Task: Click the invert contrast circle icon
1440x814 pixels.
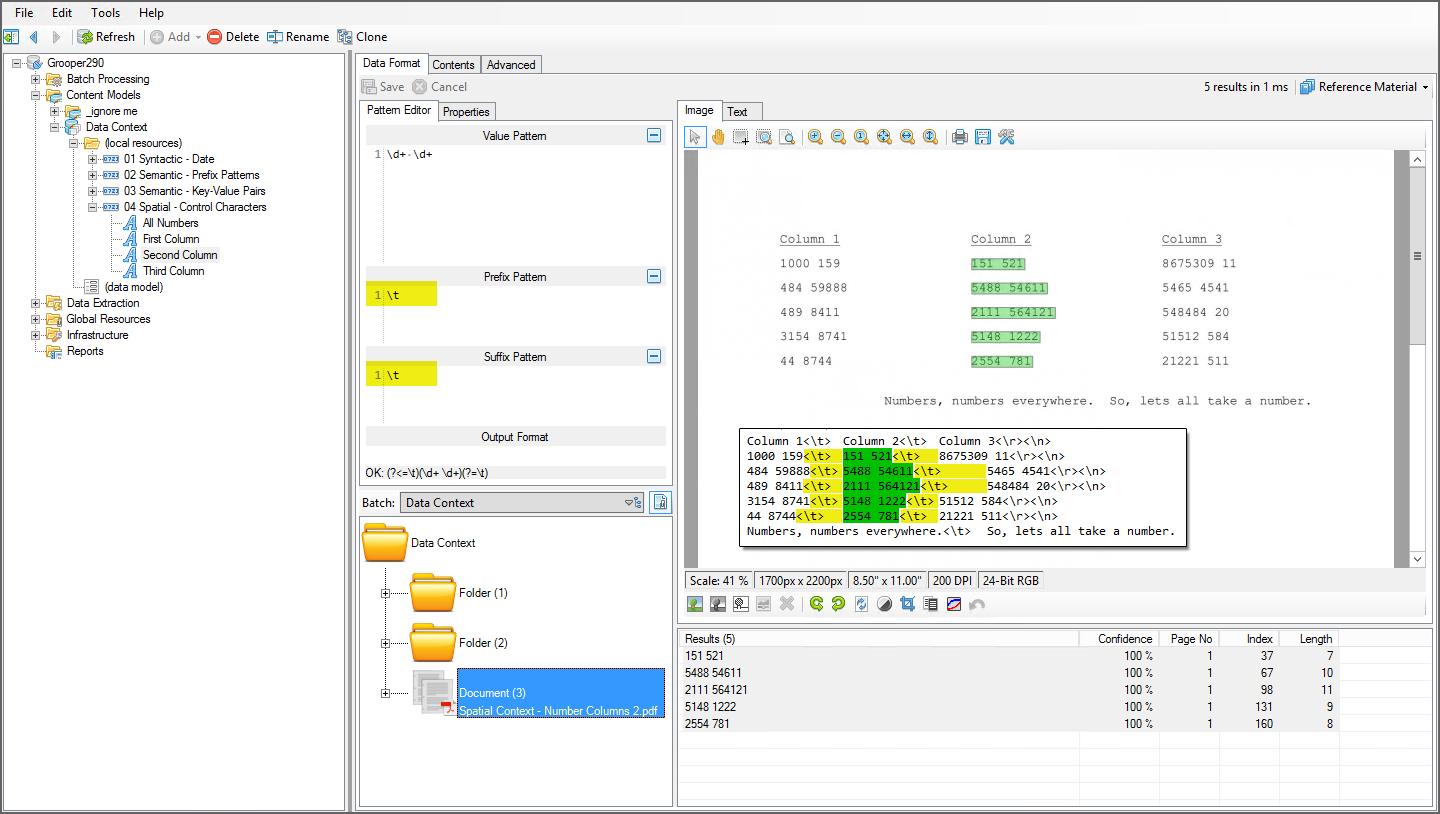Action: click(884, 604)
